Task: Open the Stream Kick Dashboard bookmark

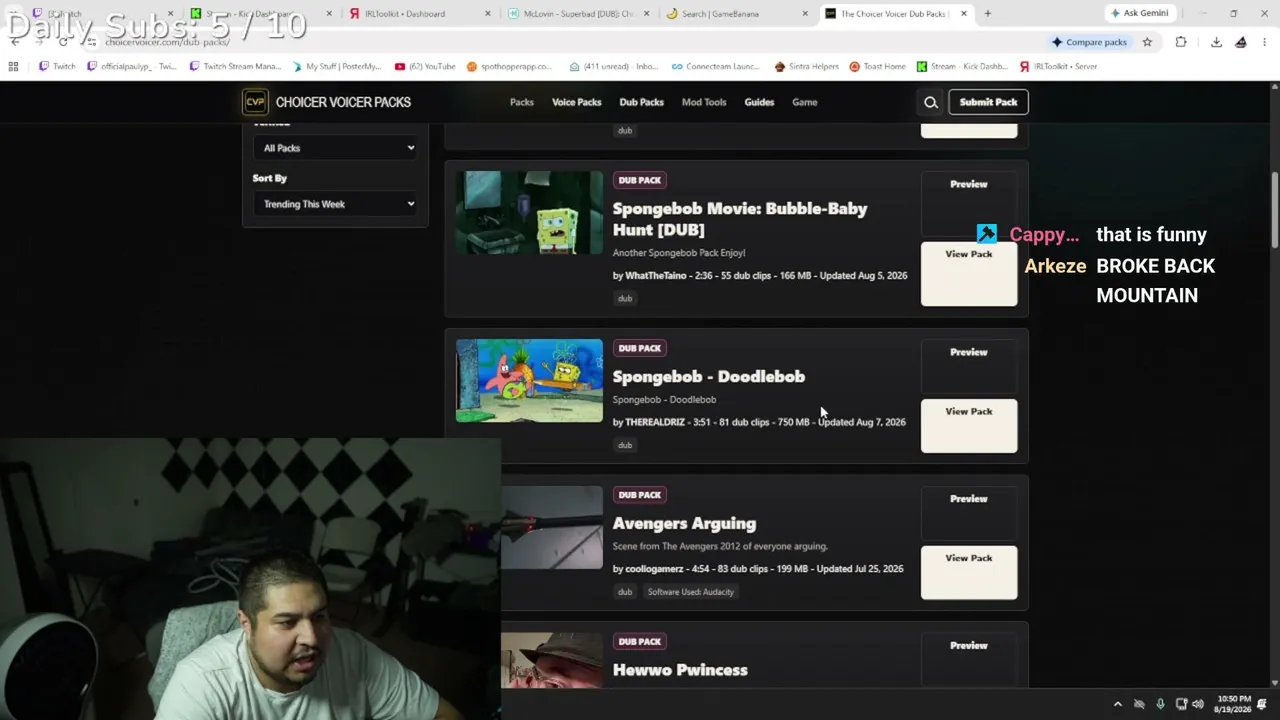Action: click(x=962, y=66)
